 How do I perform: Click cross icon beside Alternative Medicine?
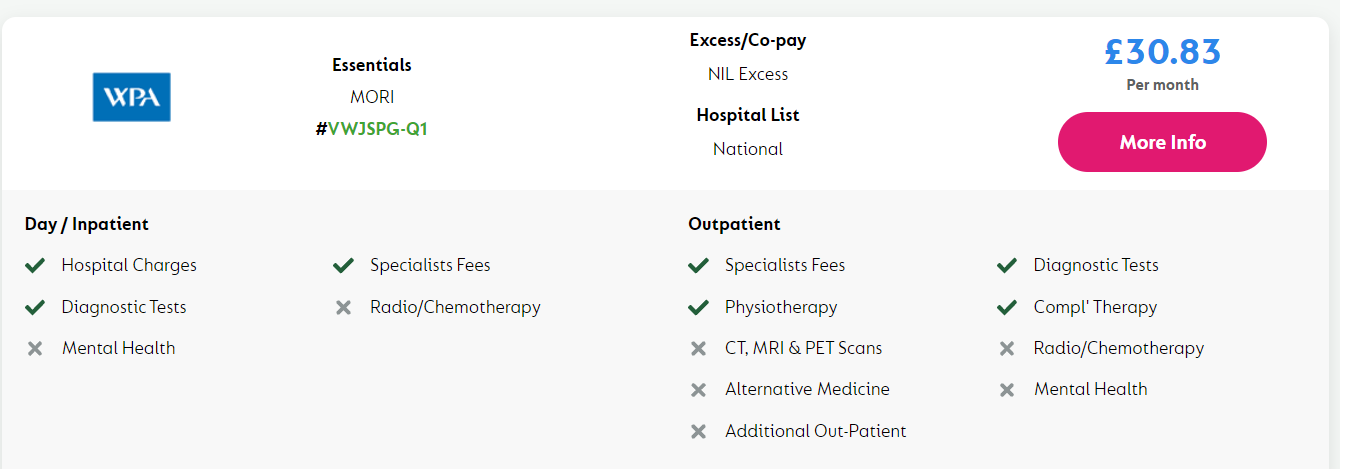tap(699, 390)
